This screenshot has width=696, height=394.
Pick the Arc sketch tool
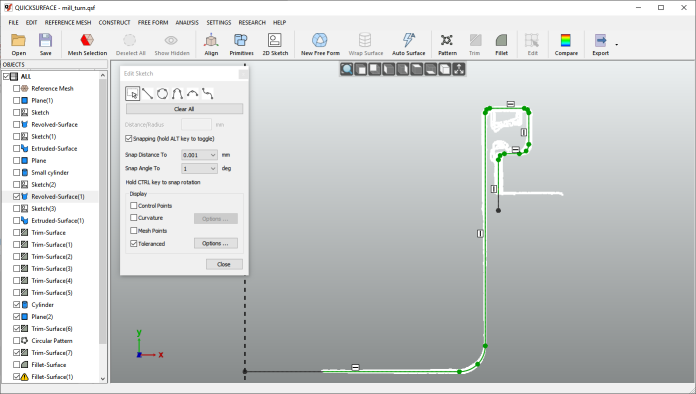192,94
